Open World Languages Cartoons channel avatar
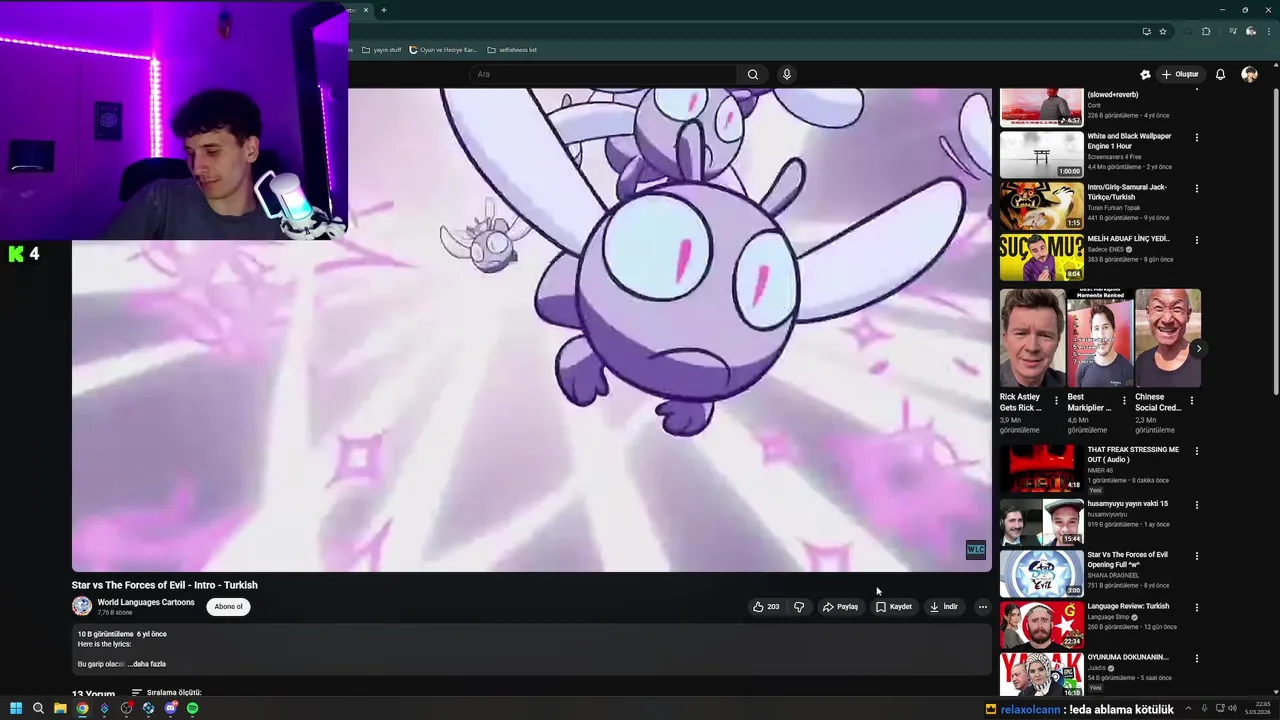The height and width of the screenshot is (720, 1280). tap(82, 606)
